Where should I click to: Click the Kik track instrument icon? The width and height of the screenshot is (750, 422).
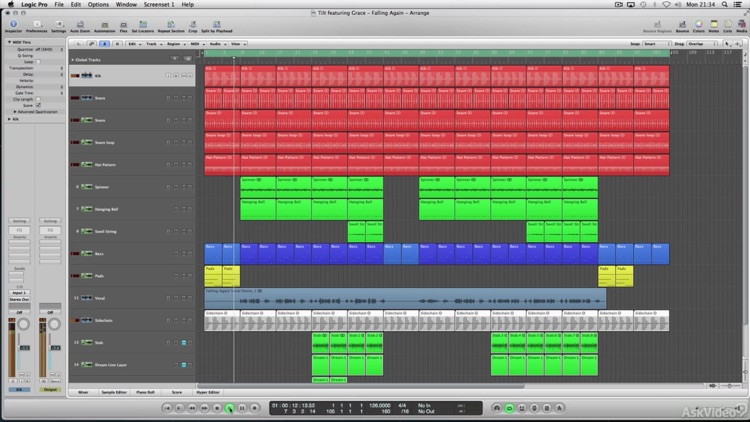tap(87, 75)
